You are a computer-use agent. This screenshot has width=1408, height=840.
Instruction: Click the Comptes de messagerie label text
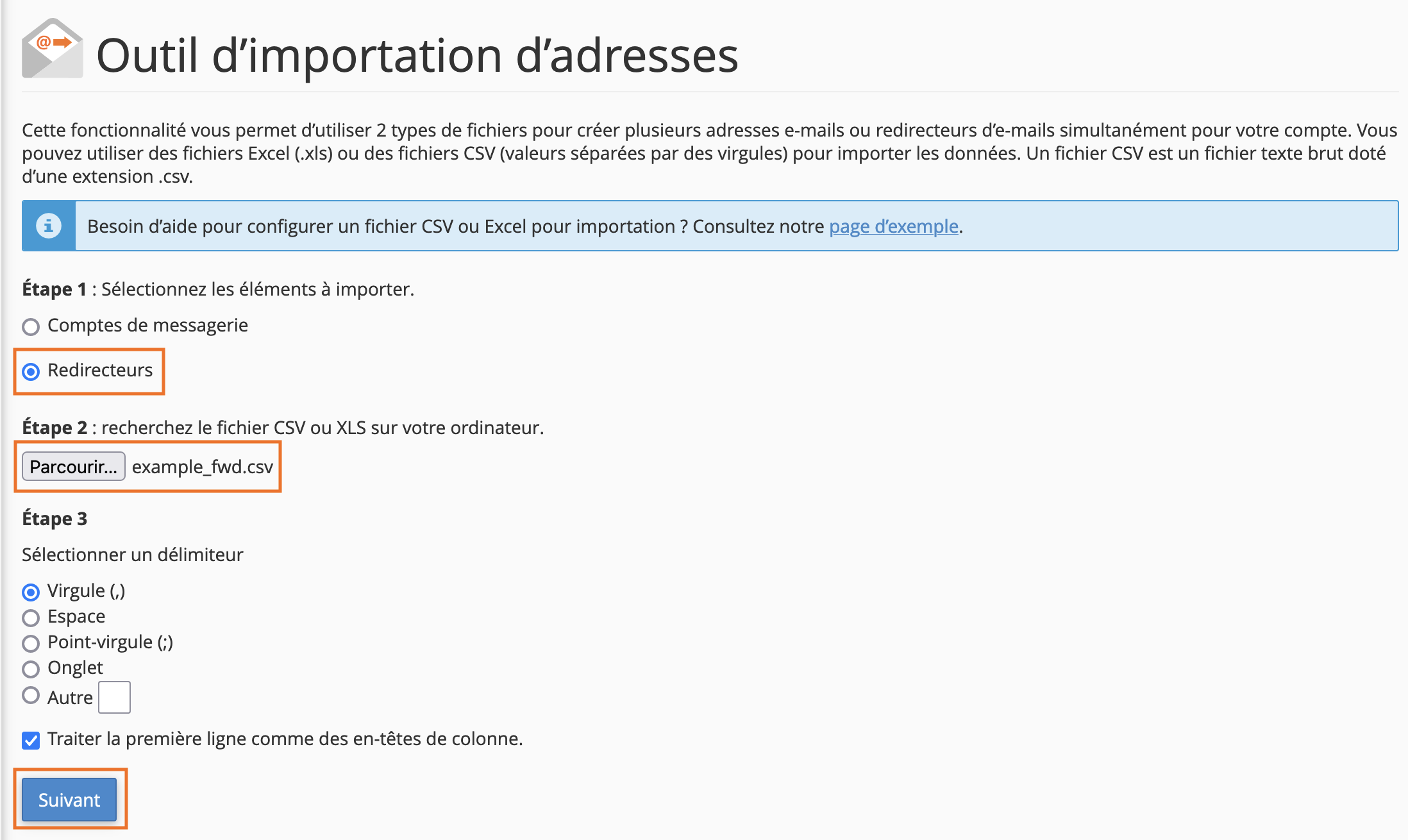click(147, 325)
